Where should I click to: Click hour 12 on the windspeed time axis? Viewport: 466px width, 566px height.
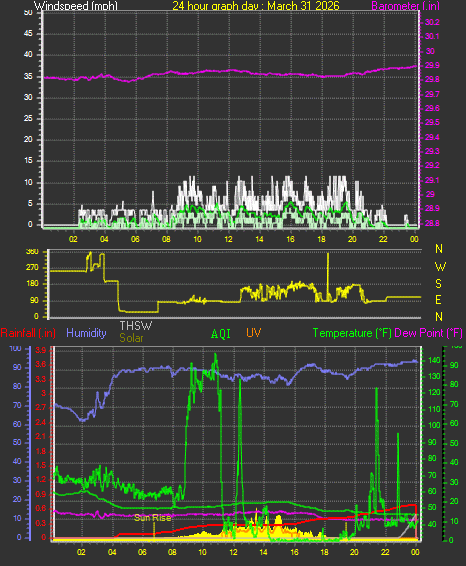228,239
